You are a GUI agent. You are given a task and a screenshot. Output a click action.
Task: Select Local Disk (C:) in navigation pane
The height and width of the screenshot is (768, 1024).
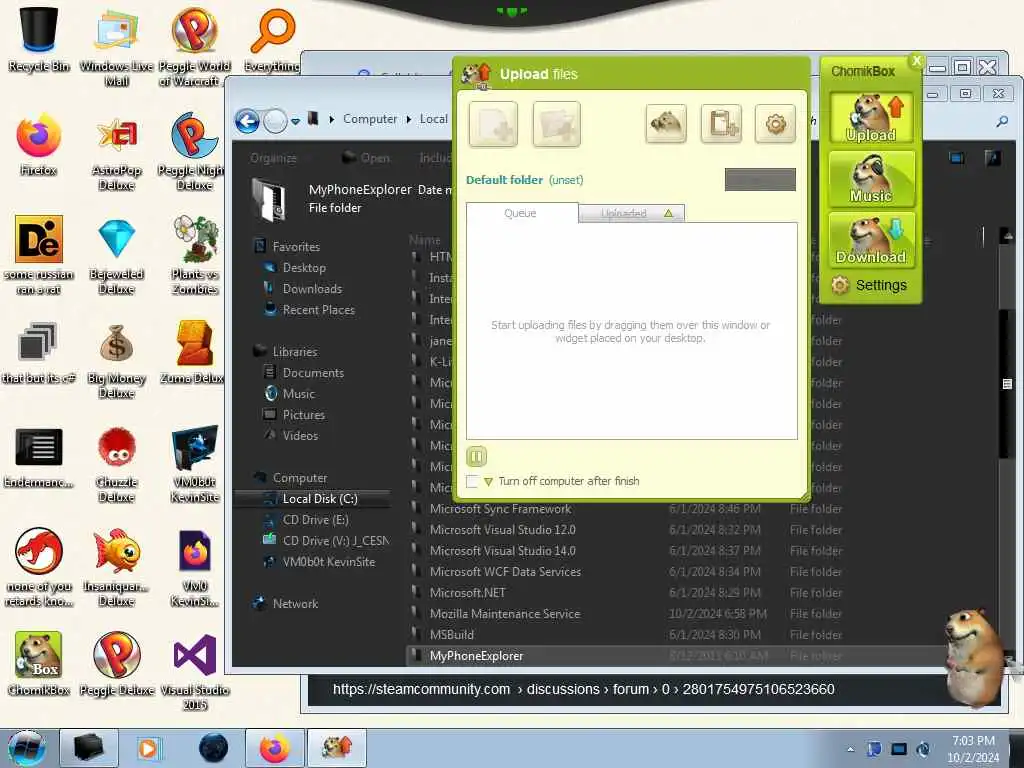coord(319,498)
